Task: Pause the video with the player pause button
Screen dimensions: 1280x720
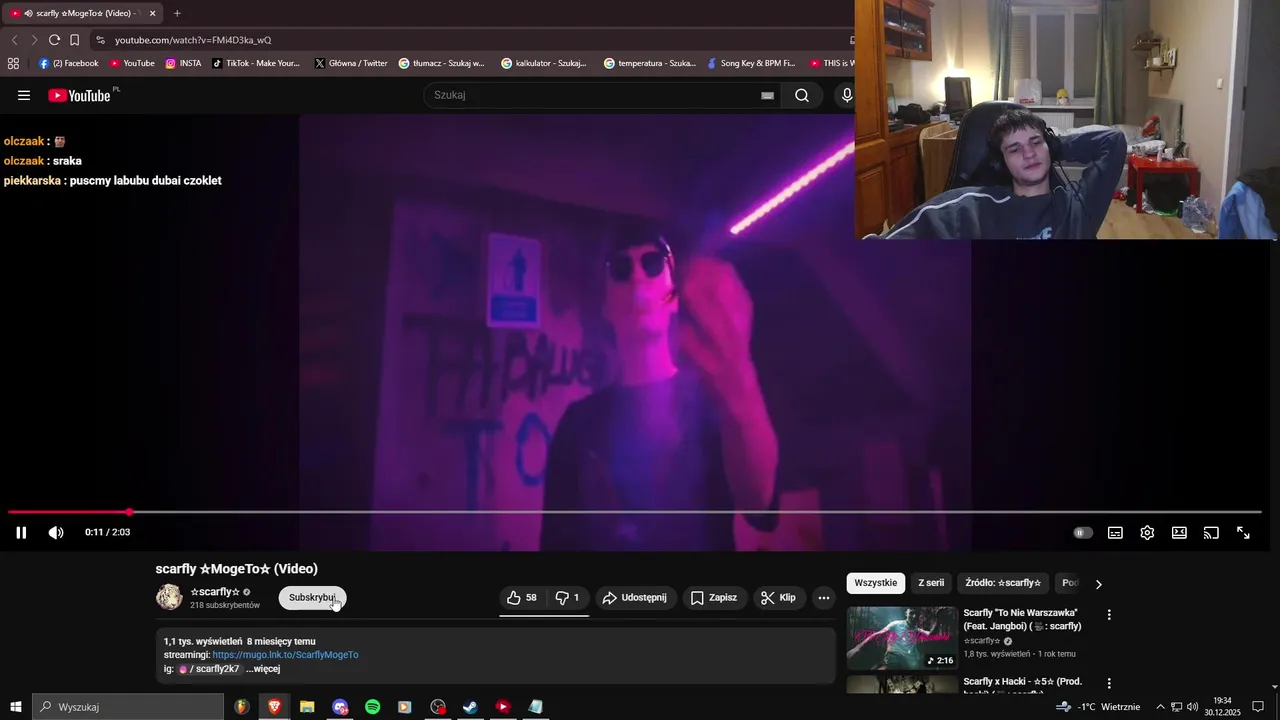Action: pos(21,532)
